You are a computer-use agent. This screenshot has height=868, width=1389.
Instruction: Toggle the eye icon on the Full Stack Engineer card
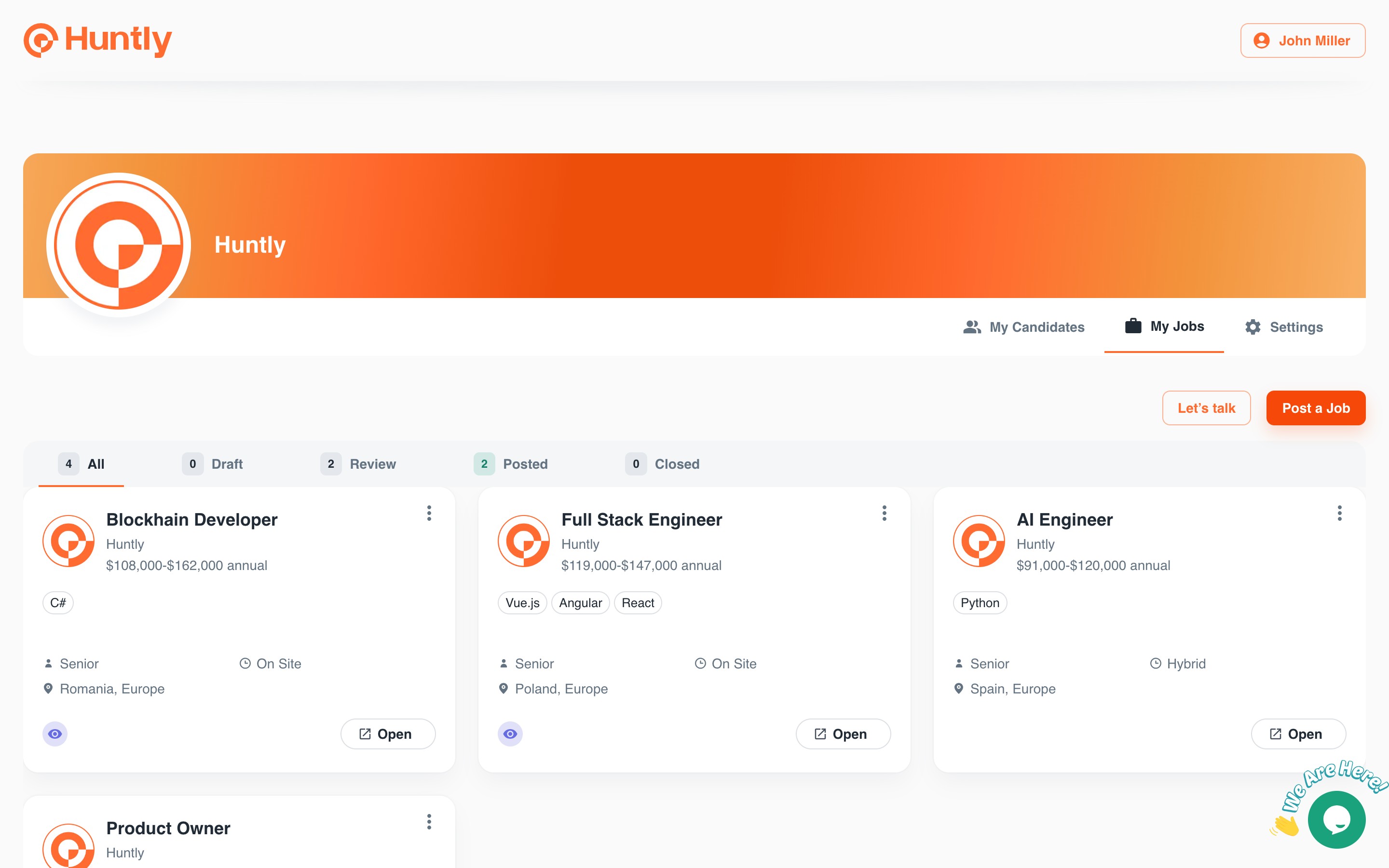510,733
